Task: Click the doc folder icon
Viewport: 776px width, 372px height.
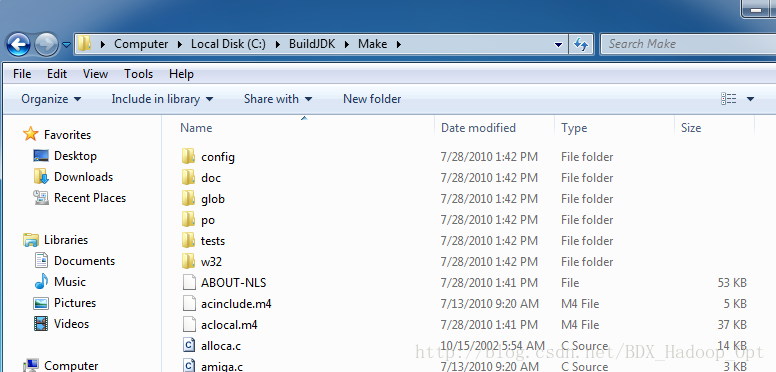Action: (188, 177)
